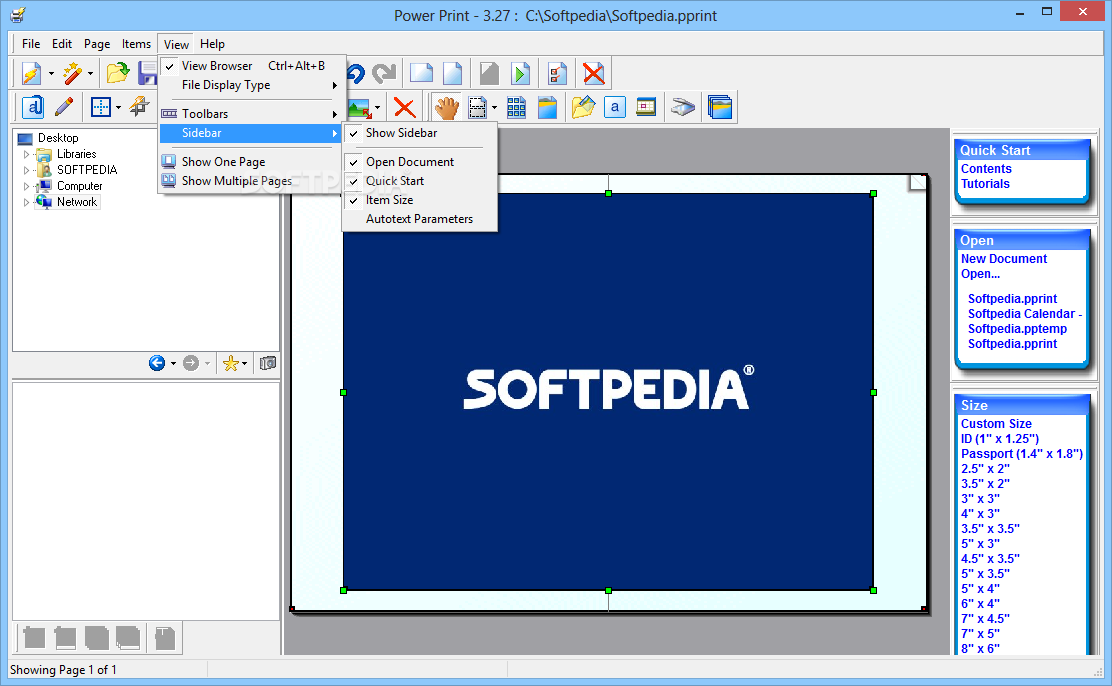
Task: Open Softpedia.pptemp recent file
Action: 1017,328
